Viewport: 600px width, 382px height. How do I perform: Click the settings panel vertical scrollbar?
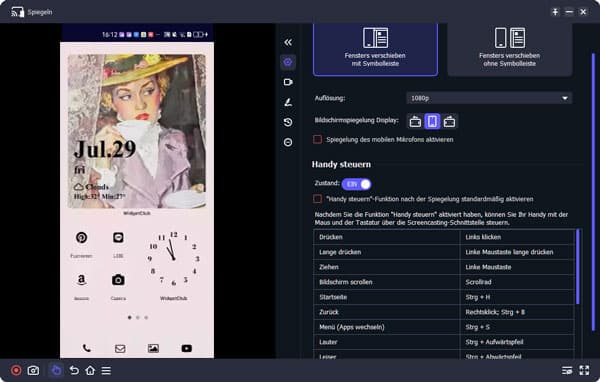tap(593, 191)
